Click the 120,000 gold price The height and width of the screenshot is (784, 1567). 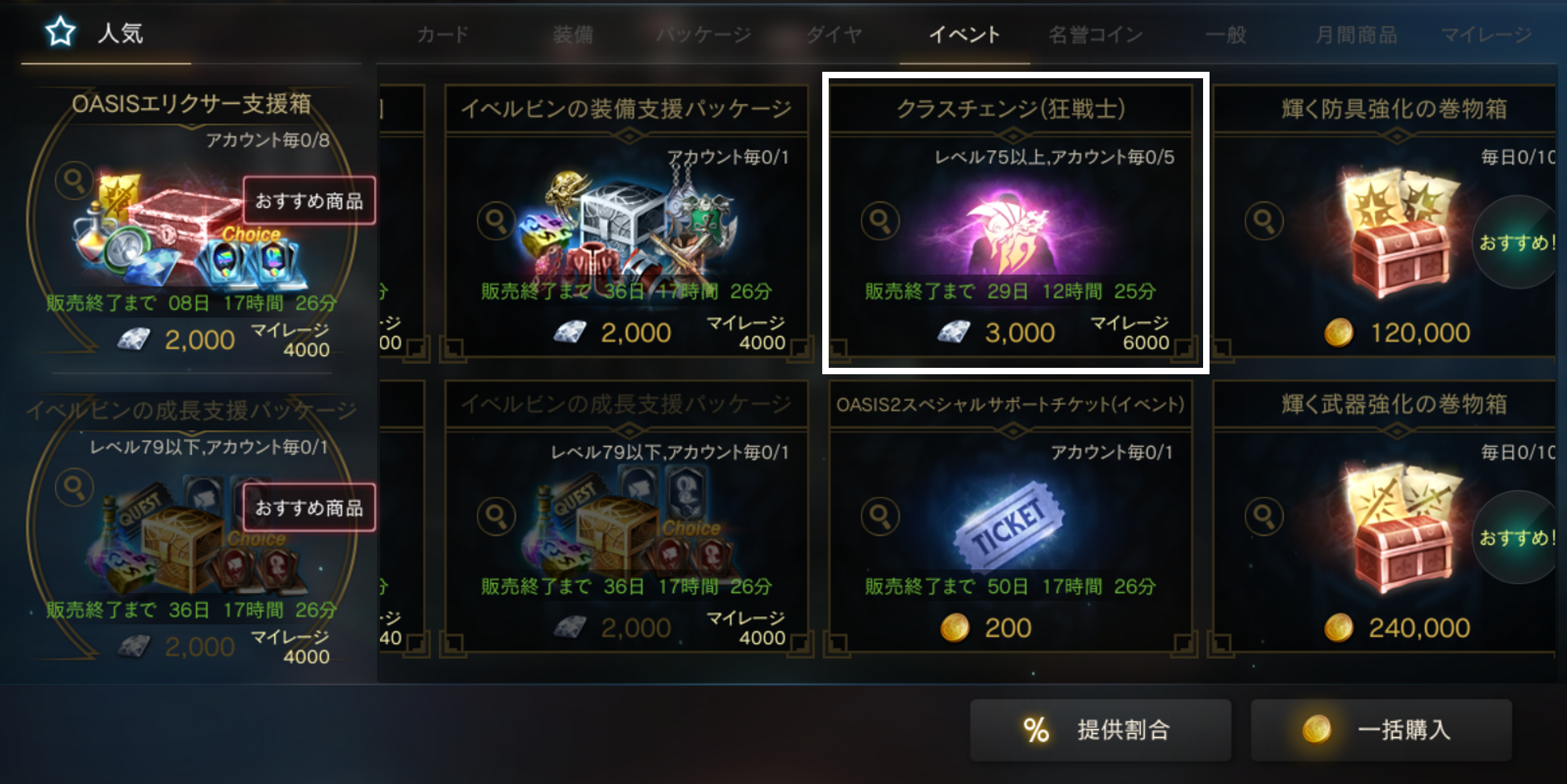(x=1420, y=332)
